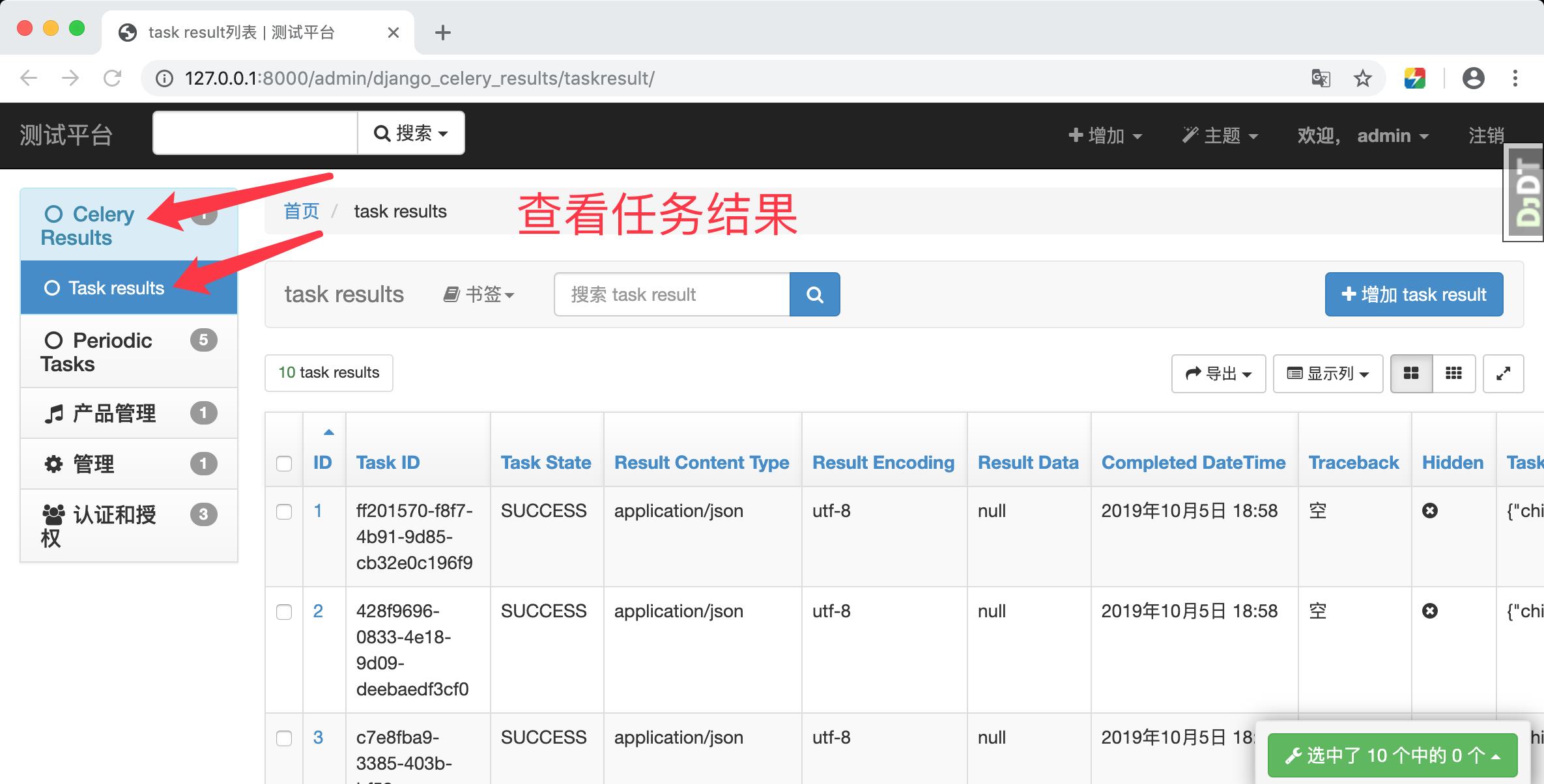Open Periodic Tasks in the sidebar
Viewport: 1544px width, 784px height.
tap(129, 352)
